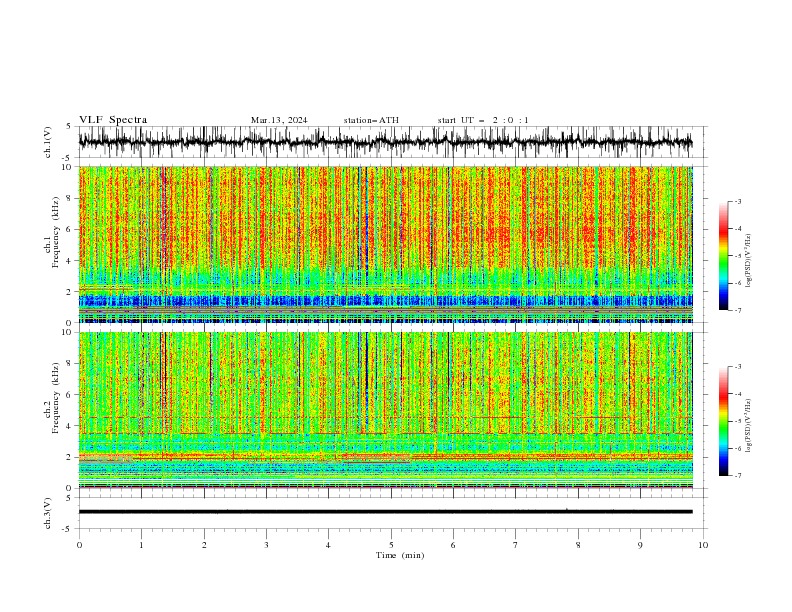The image size is (792, 612).
Task: Click the time axis tick label "3"
Action: click(x=266, y=545)
